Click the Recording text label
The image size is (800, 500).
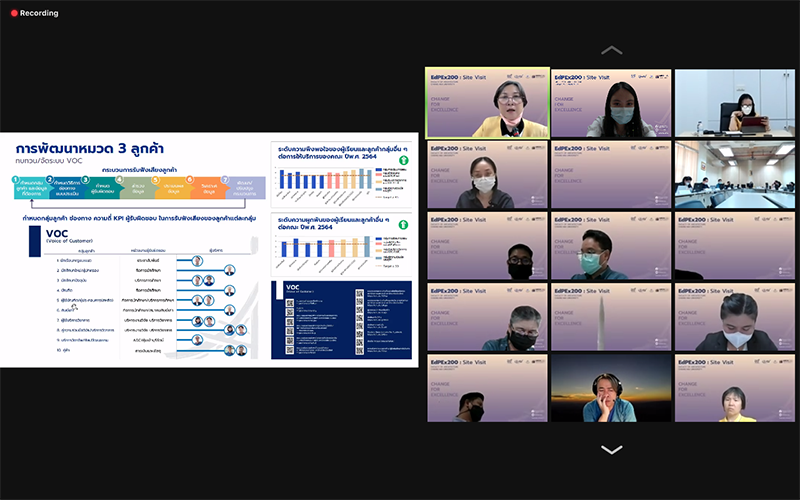tap(38, 13)
